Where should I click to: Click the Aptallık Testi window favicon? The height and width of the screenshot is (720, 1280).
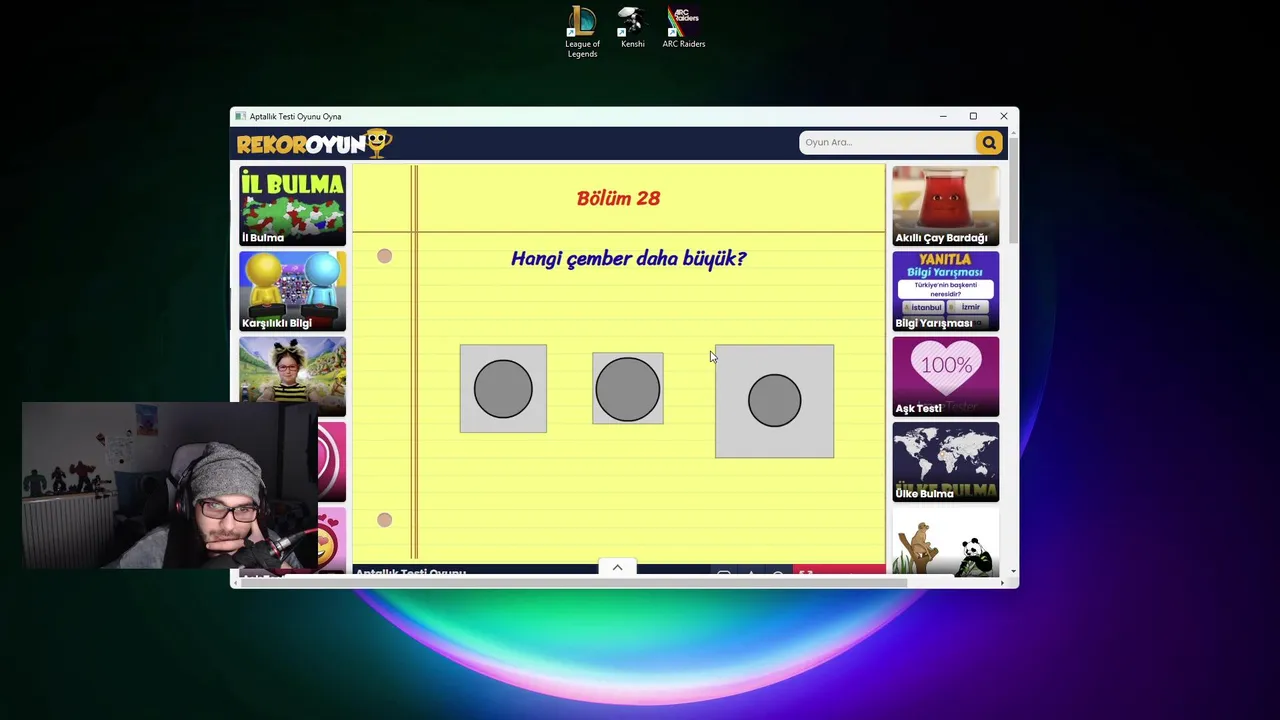pyautogui.click(x=240, y=116)
